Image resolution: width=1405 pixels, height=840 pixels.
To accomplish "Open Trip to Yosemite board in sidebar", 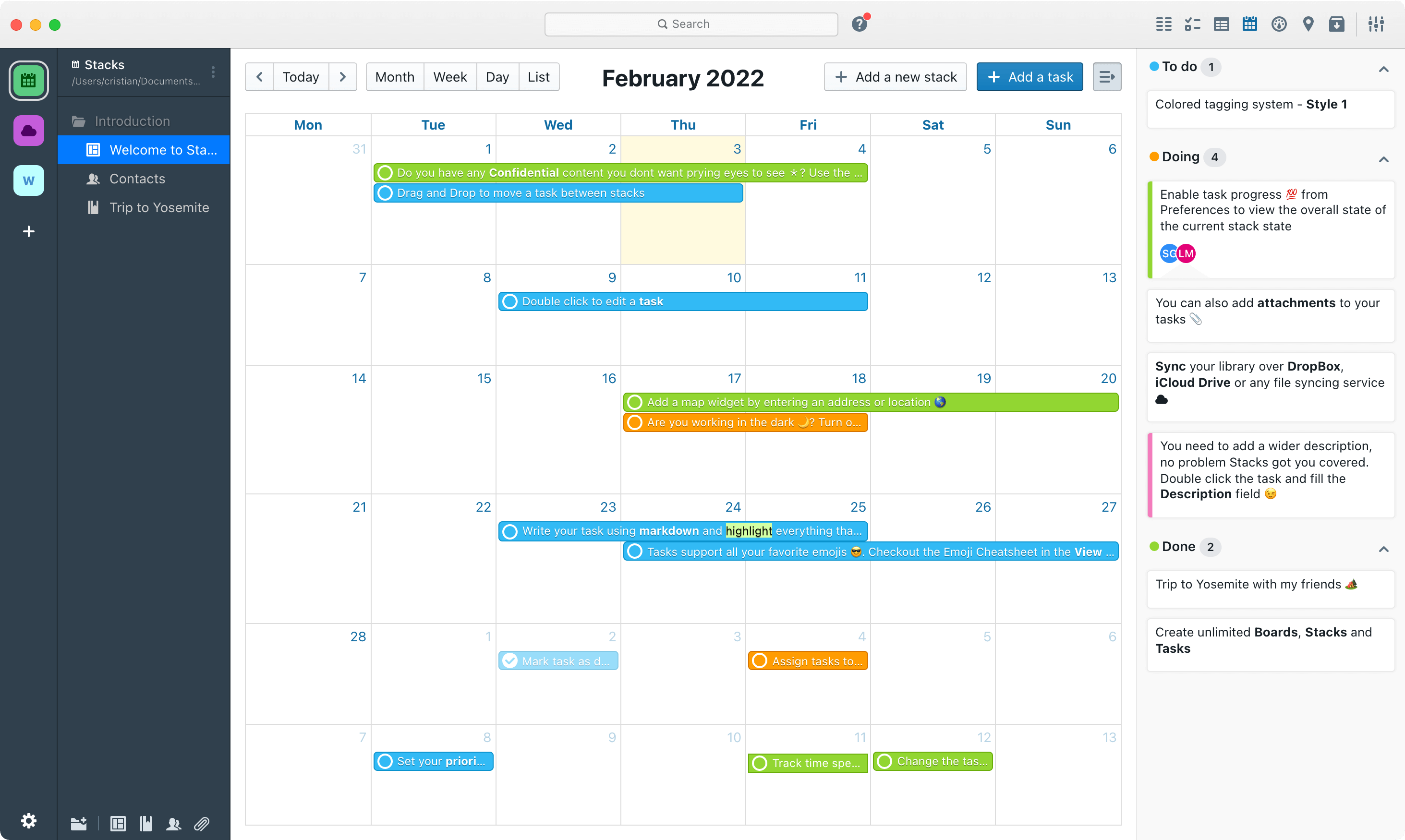I will [144, 208].
